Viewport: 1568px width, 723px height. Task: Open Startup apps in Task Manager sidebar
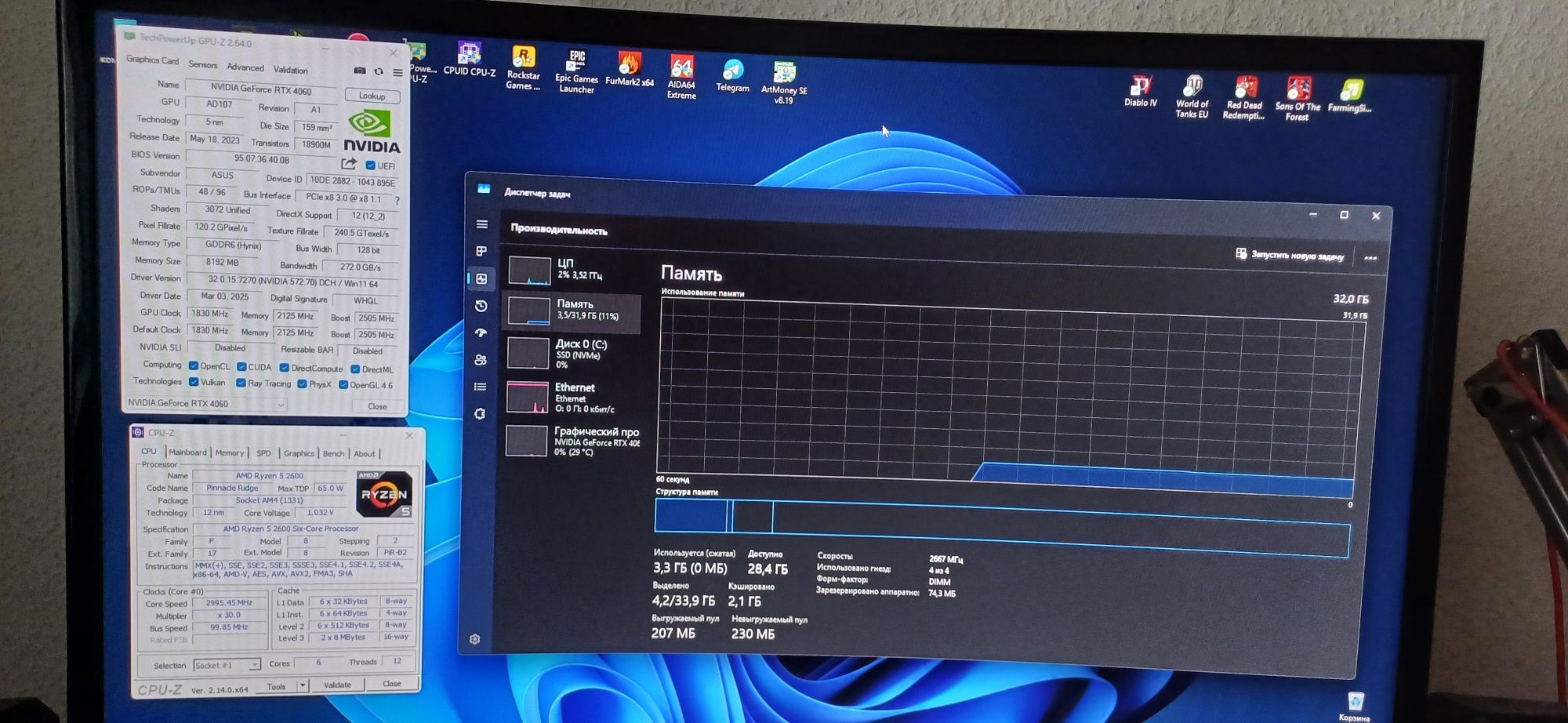[x=481, y=332]
